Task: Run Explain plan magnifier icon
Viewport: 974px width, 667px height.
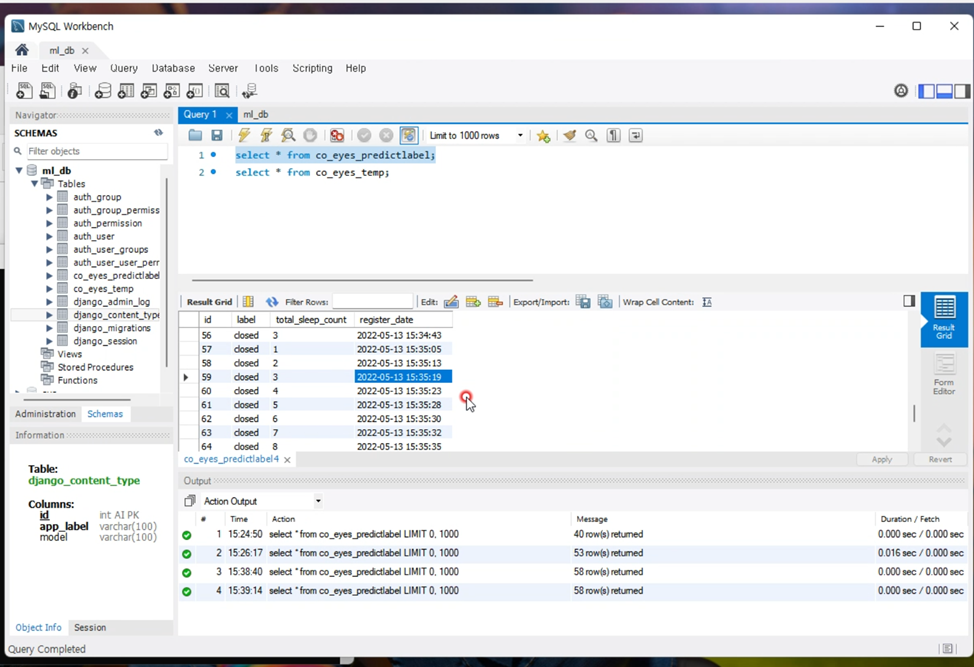Action: [288, 135]
